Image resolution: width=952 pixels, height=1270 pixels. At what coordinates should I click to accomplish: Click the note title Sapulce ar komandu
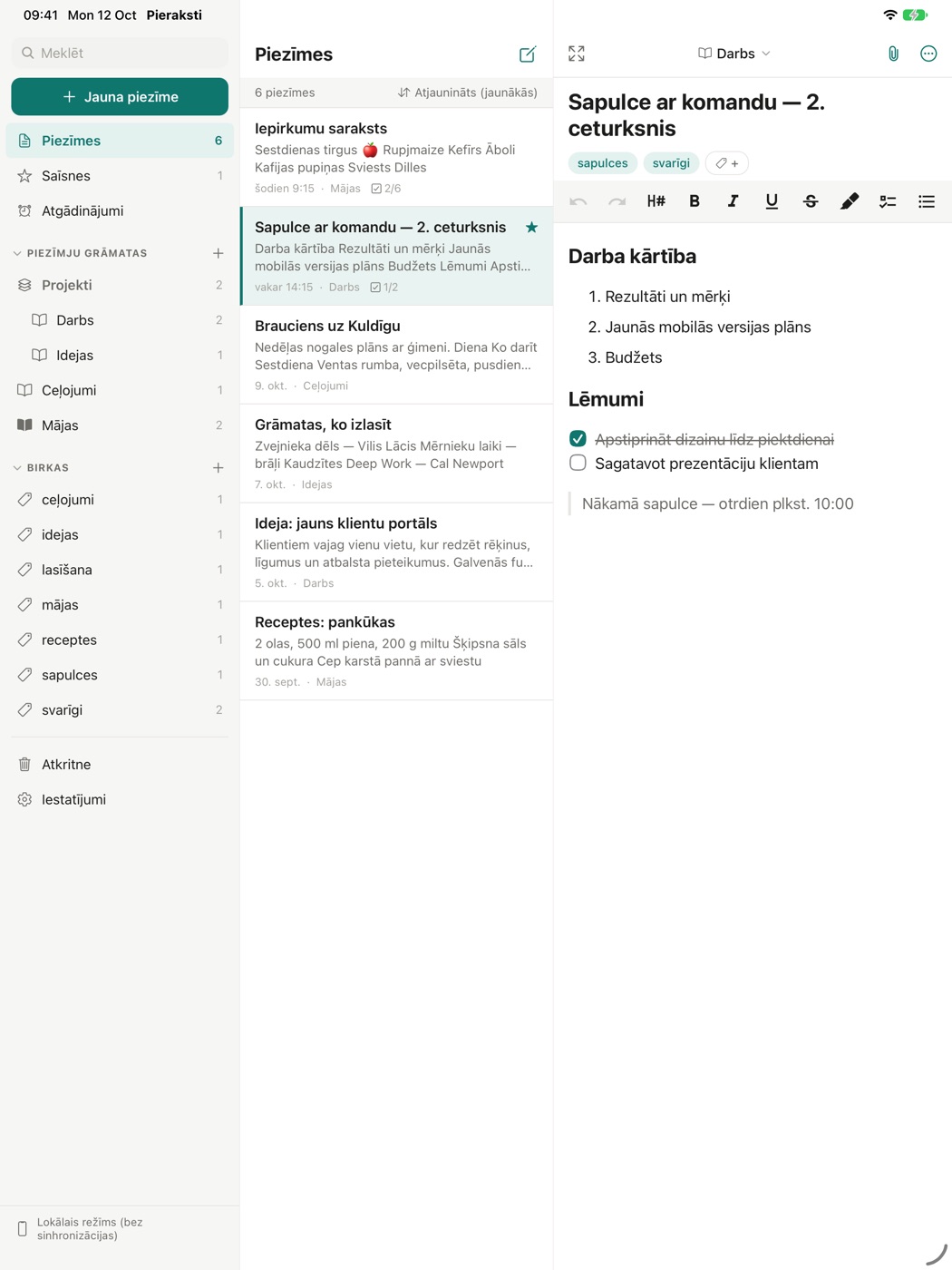696,115
